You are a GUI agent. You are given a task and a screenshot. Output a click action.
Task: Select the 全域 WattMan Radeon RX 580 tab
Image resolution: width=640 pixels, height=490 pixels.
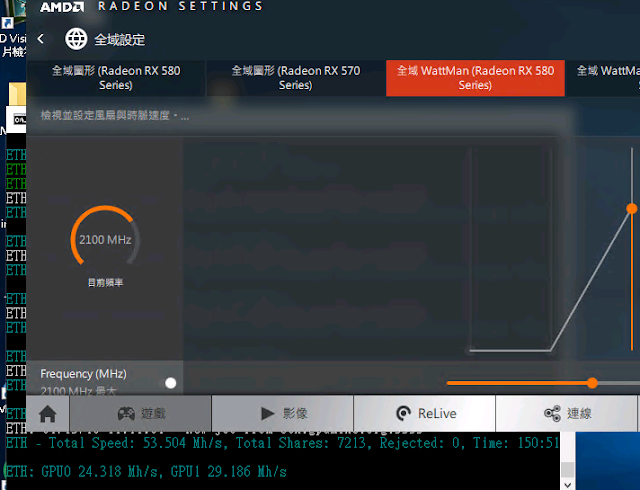(476, 78)
